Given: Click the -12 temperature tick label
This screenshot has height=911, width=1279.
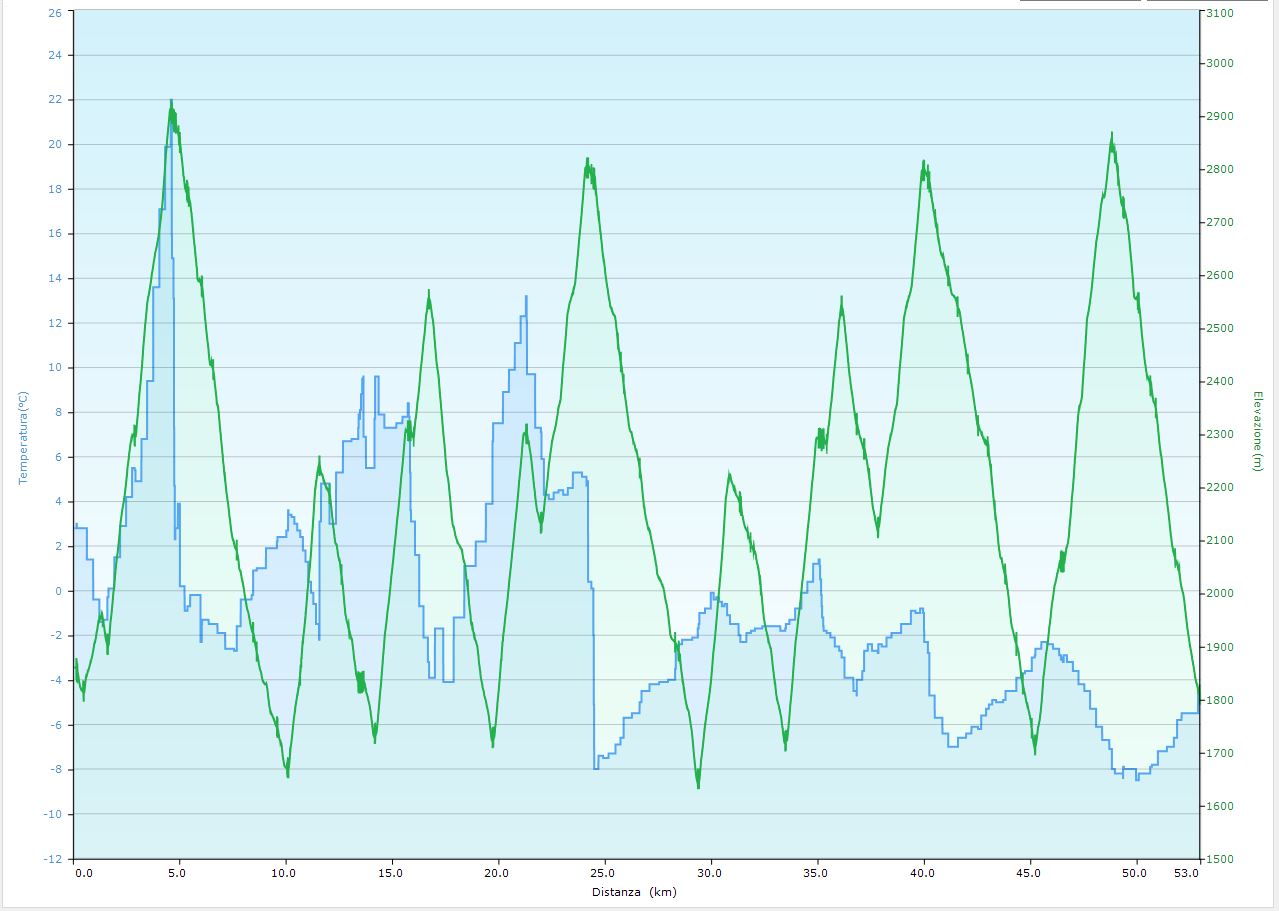Looking at the screenshot, I should (x=52, y=859).
